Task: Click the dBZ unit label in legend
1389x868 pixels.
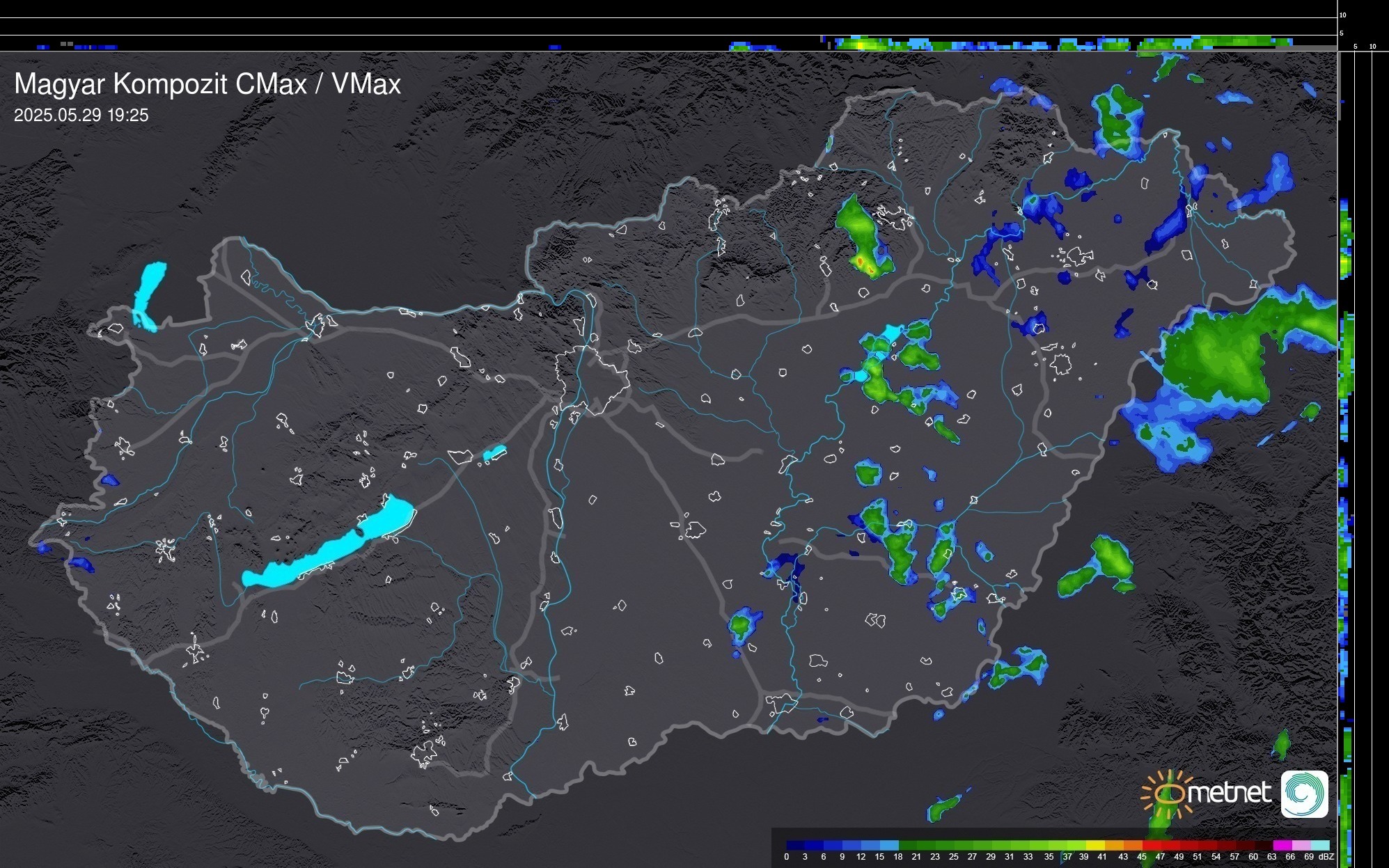Action: point(1326,857)
